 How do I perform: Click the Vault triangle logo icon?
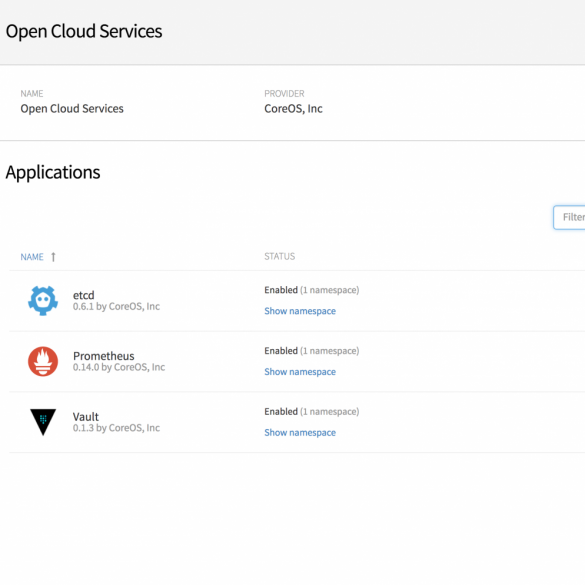click(x=43, y=422)
